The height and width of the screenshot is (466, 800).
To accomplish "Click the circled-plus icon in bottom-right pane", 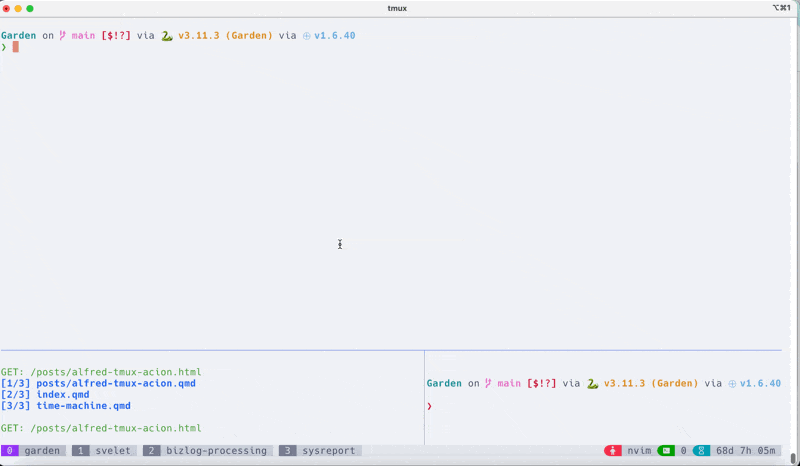I will 732,384.
